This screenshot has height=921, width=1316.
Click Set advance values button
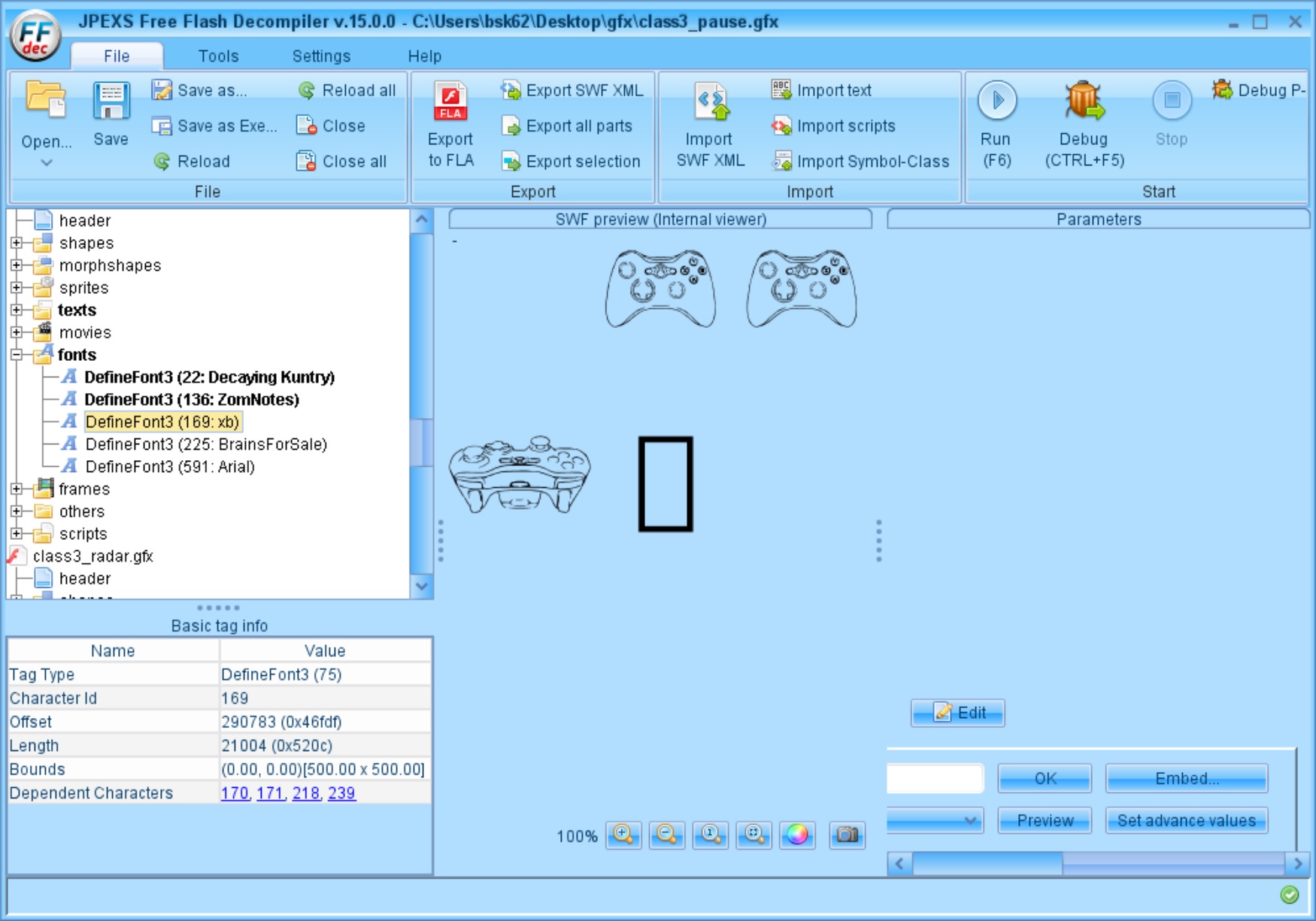(x=1187, y=820)
